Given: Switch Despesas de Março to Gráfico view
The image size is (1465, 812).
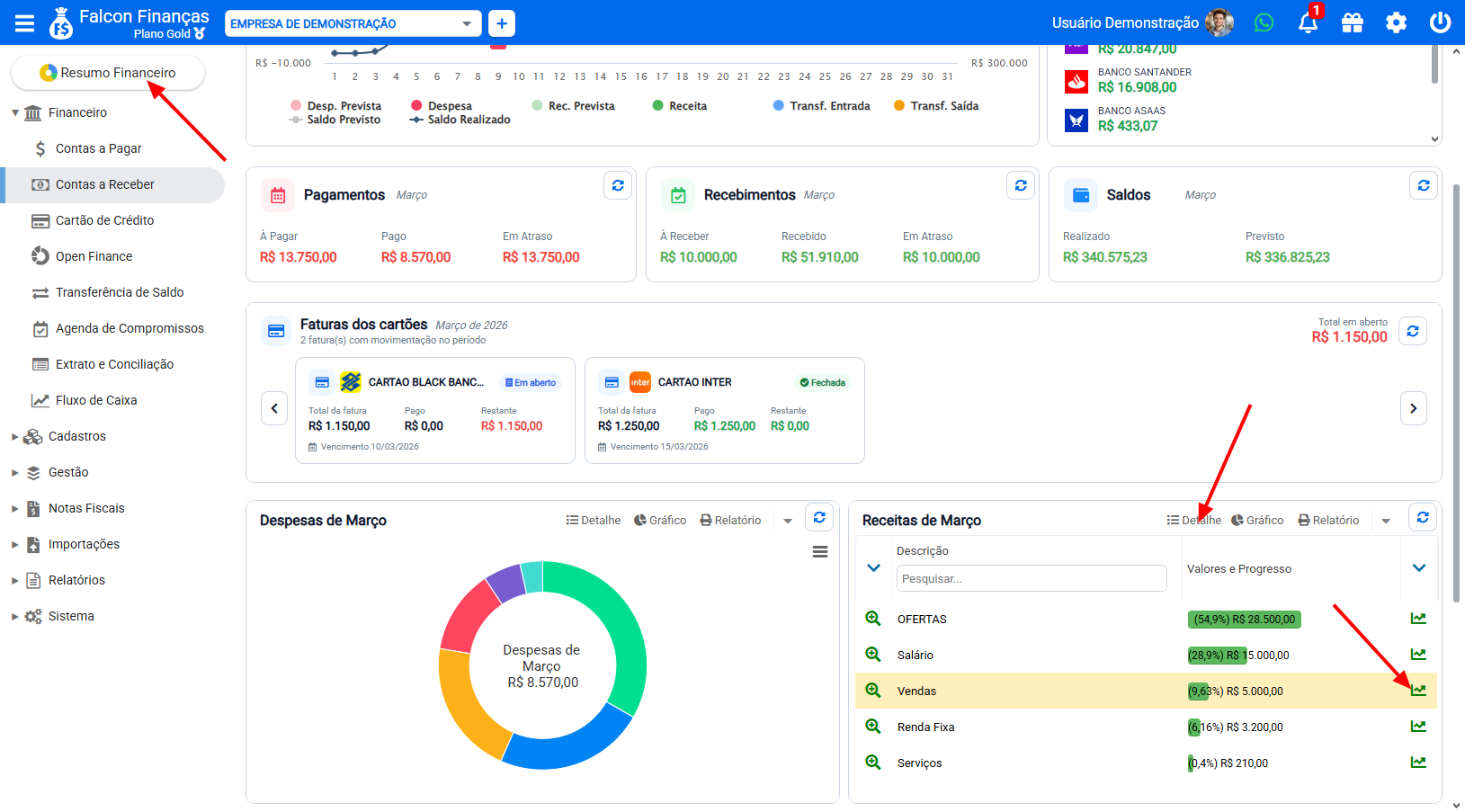Looking at the screenshot, I should [x=660, y=521].
